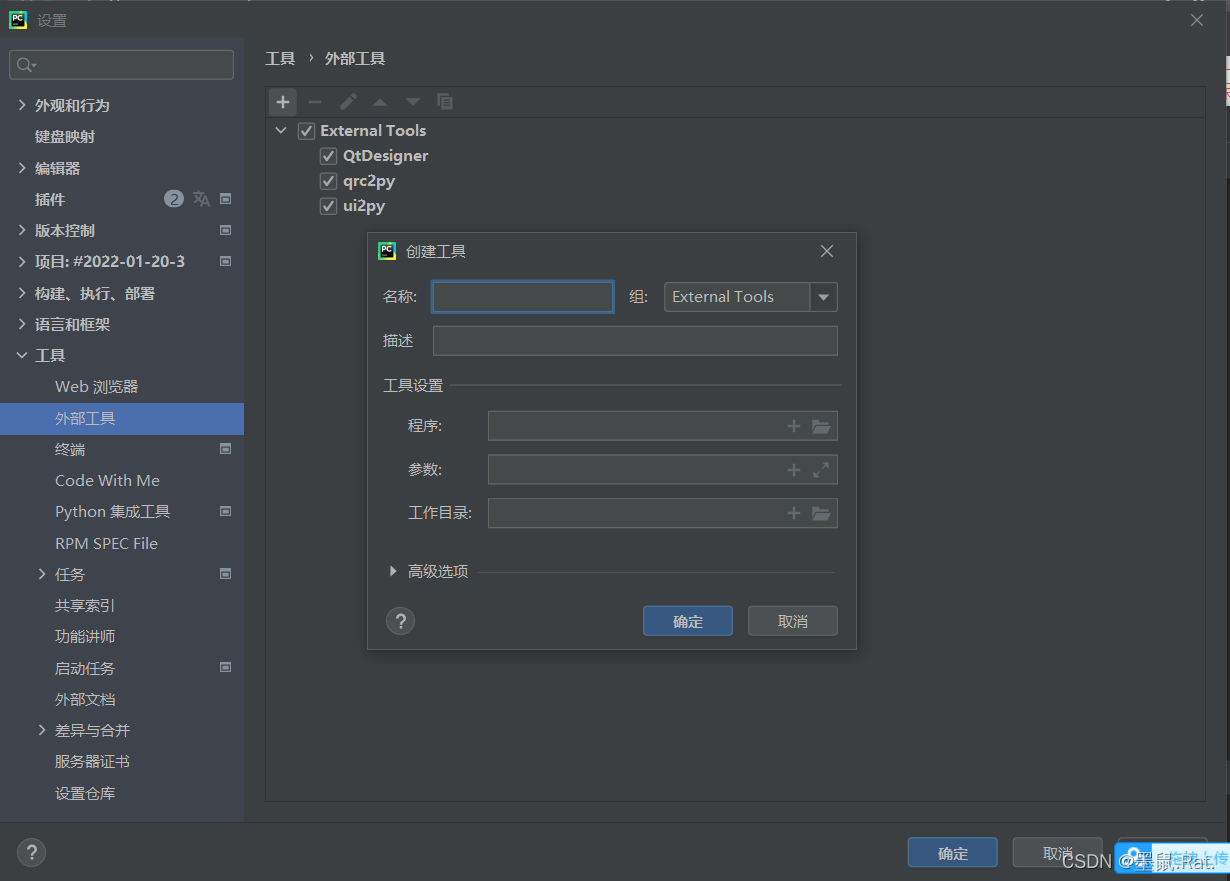Select ui2py tool row
This screenshot has height=881, width=1230.
pyautogui.click(x=364, y=206)
